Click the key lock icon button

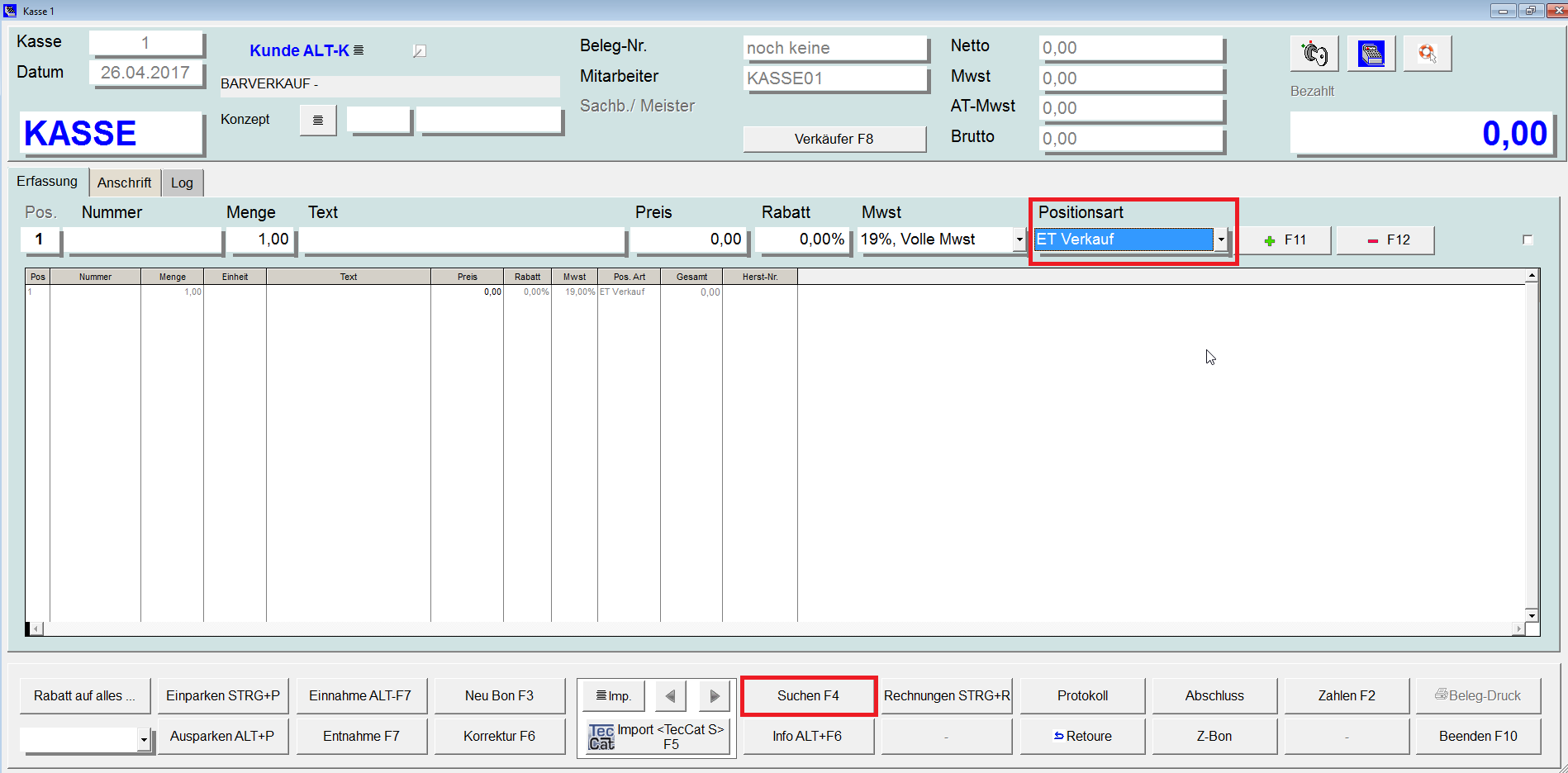point(1314,54)
